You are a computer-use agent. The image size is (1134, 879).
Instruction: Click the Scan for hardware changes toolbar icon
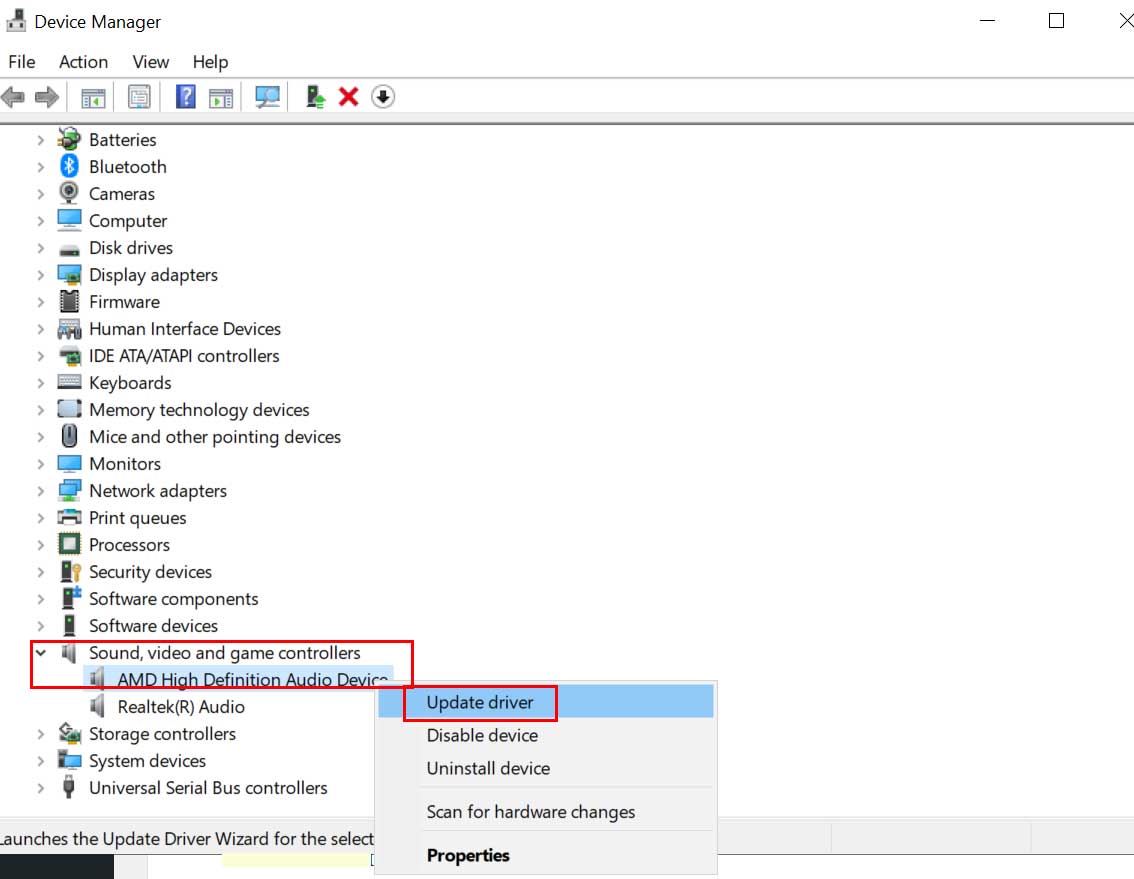[267, 97]
